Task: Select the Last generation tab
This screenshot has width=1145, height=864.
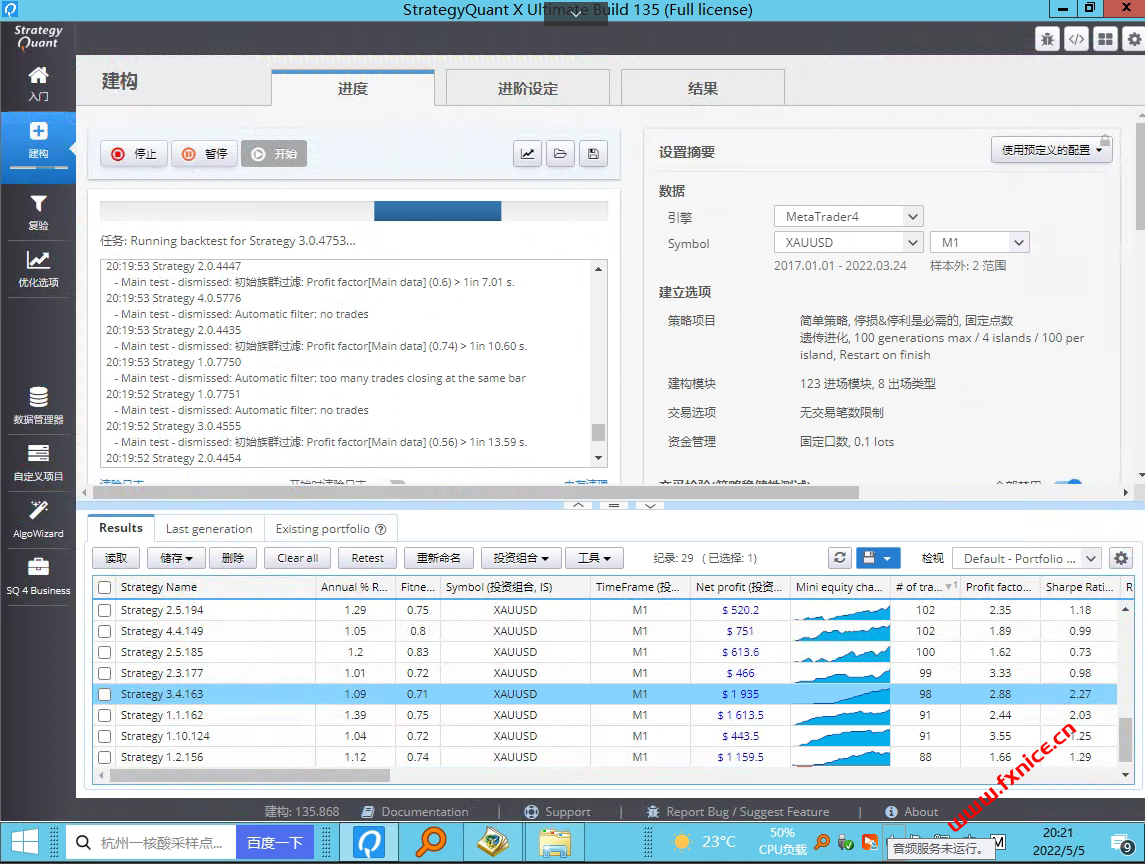Action: coord(209,529)
